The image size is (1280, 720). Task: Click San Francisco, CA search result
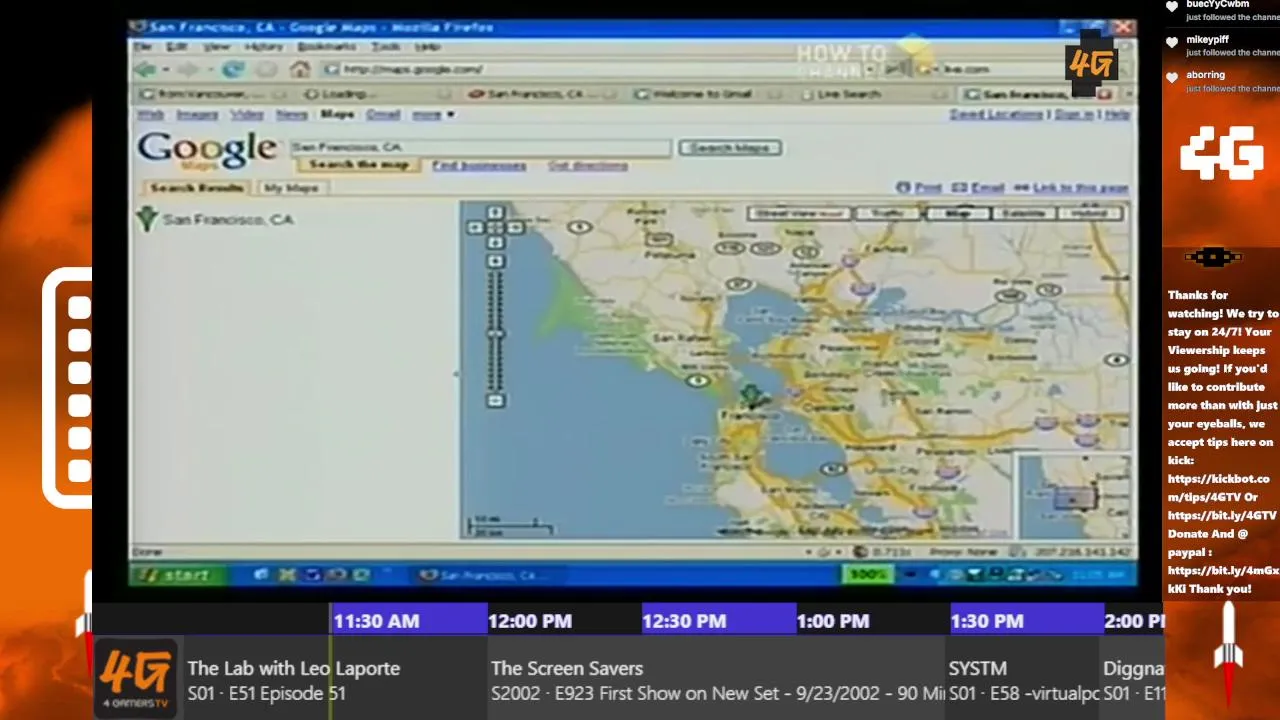click(228, 220)
